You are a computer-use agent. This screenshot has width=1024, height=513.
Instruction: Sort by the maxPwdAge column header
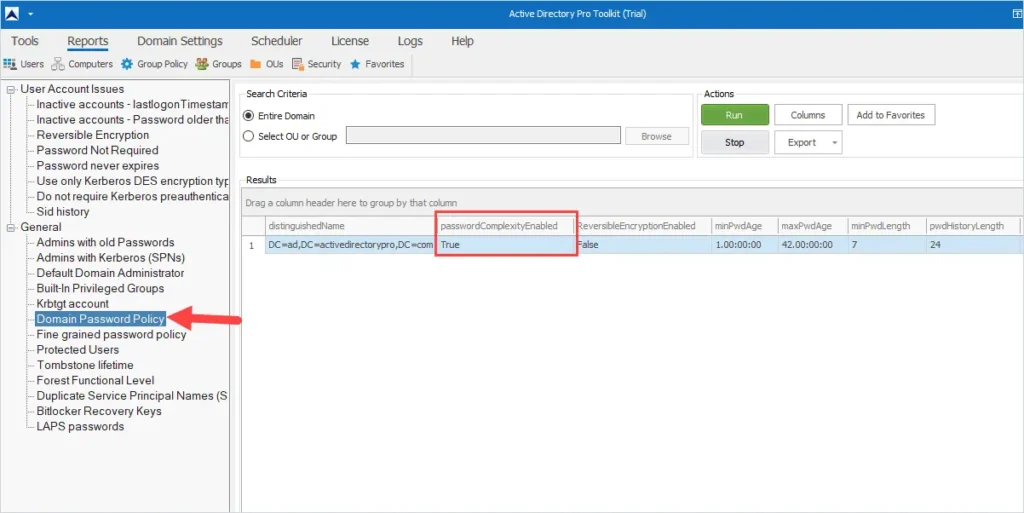click(813, 226)
